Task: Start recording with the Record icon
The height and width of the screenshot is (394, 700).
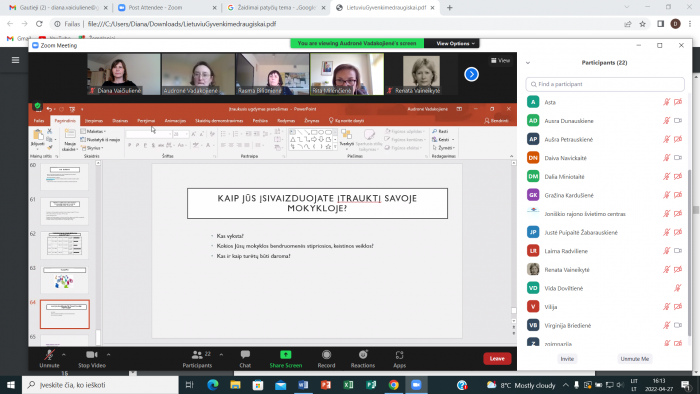Action: [326, 355]
